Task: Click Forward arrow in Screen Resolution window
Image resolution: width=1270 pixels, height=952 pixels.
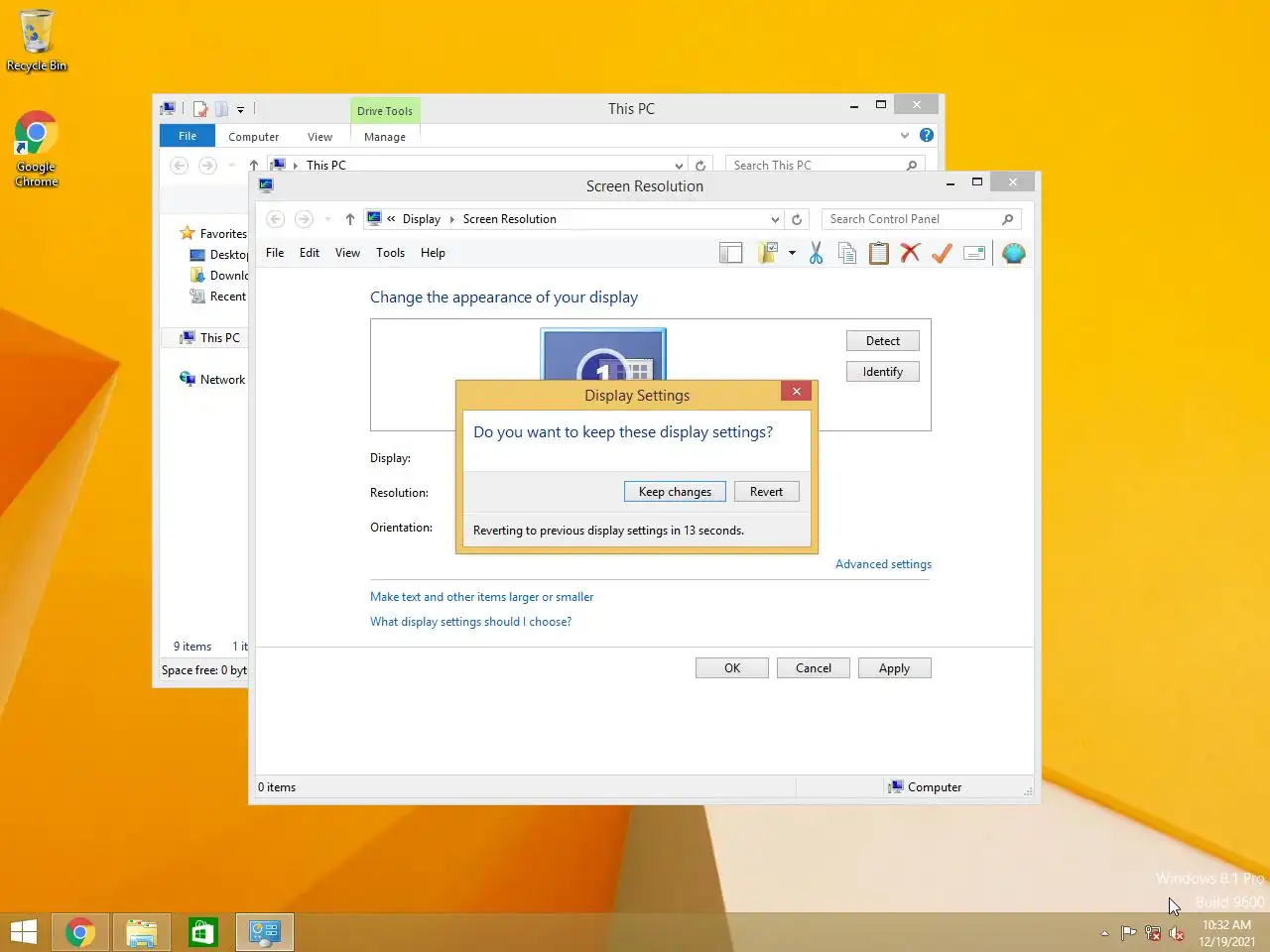Action: click(x=304, y=219)
